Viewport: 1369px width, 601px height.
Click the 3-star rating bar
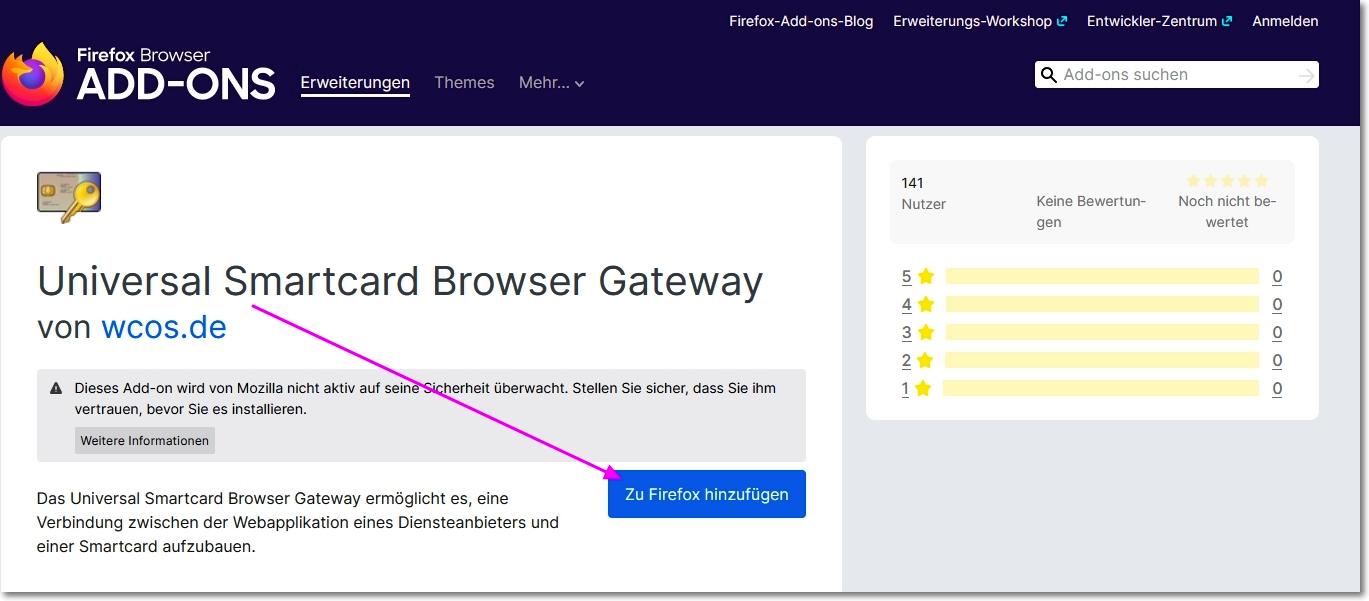click(1102, 332)
